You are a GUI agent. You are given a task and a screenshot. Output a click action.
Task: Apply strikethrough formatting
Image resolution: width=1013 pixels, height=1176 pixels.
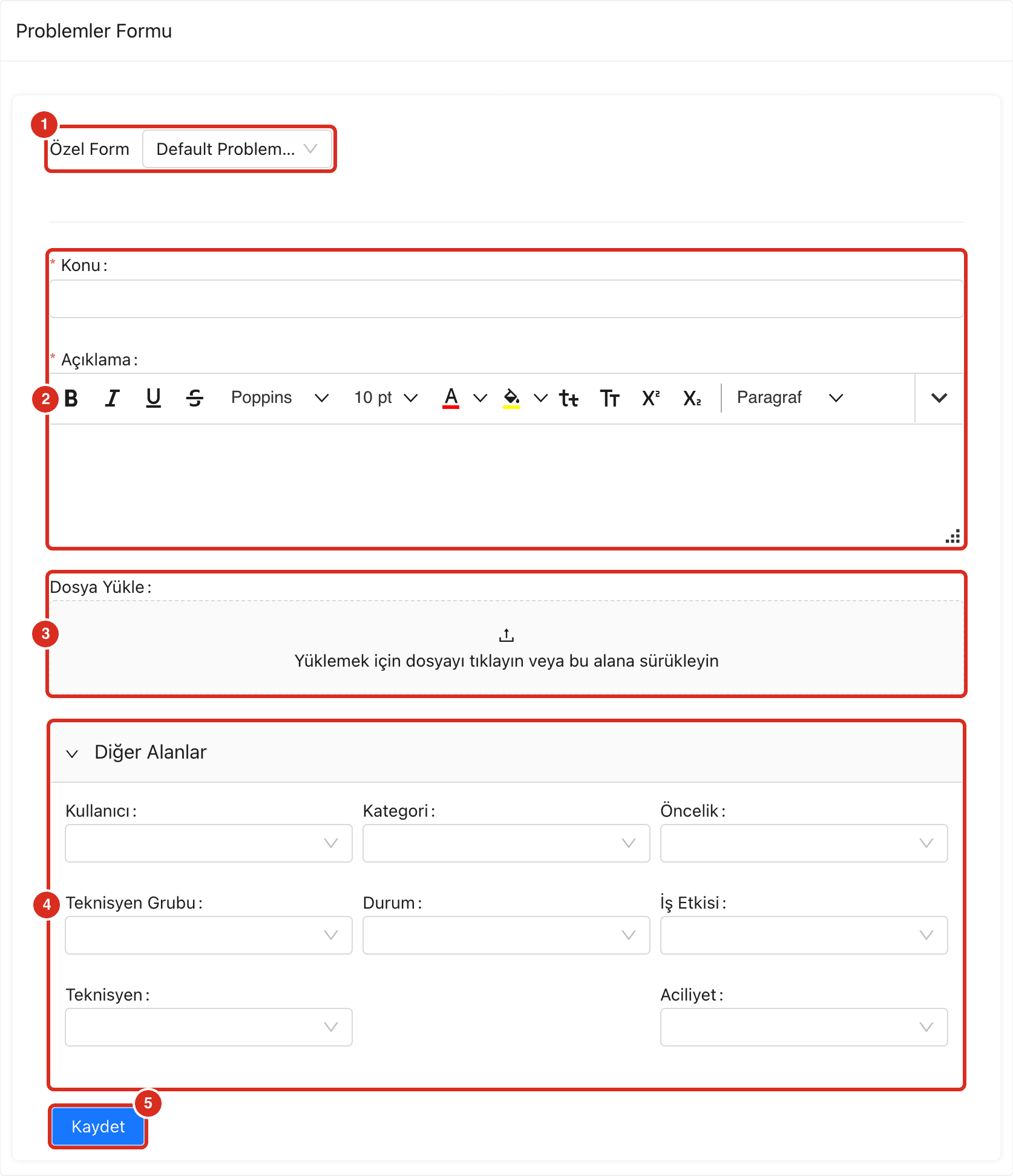(195, 398)
